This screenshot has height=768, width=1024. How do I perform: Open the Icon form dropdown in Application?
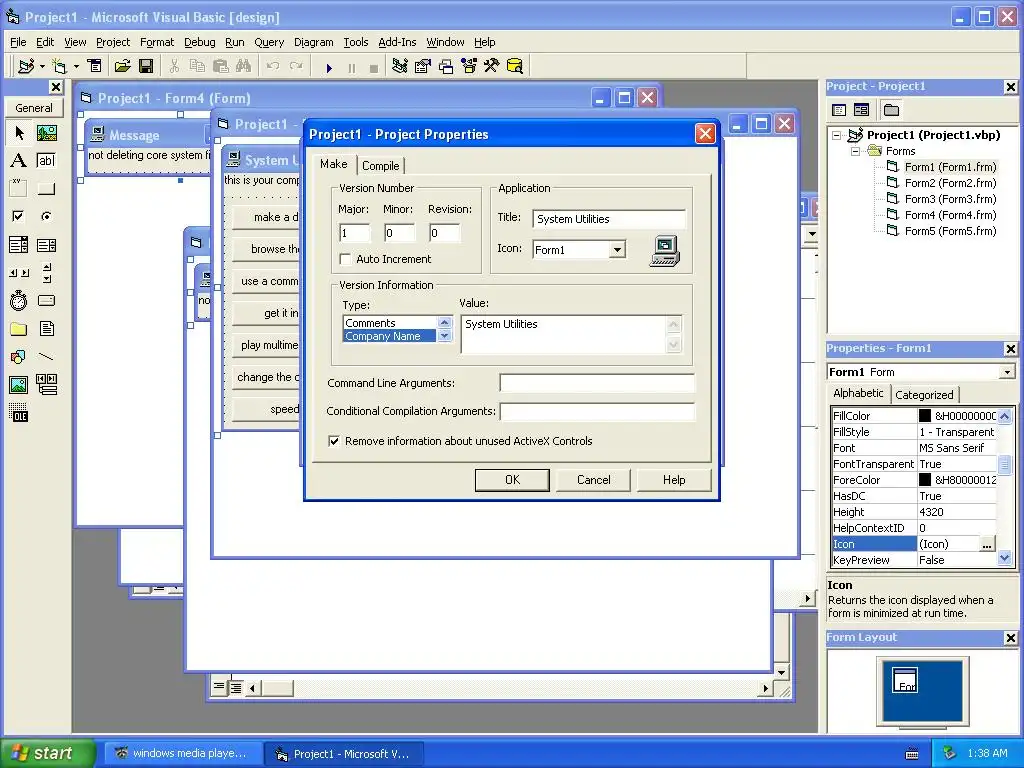pyautogui.click(x=616, y=249)
